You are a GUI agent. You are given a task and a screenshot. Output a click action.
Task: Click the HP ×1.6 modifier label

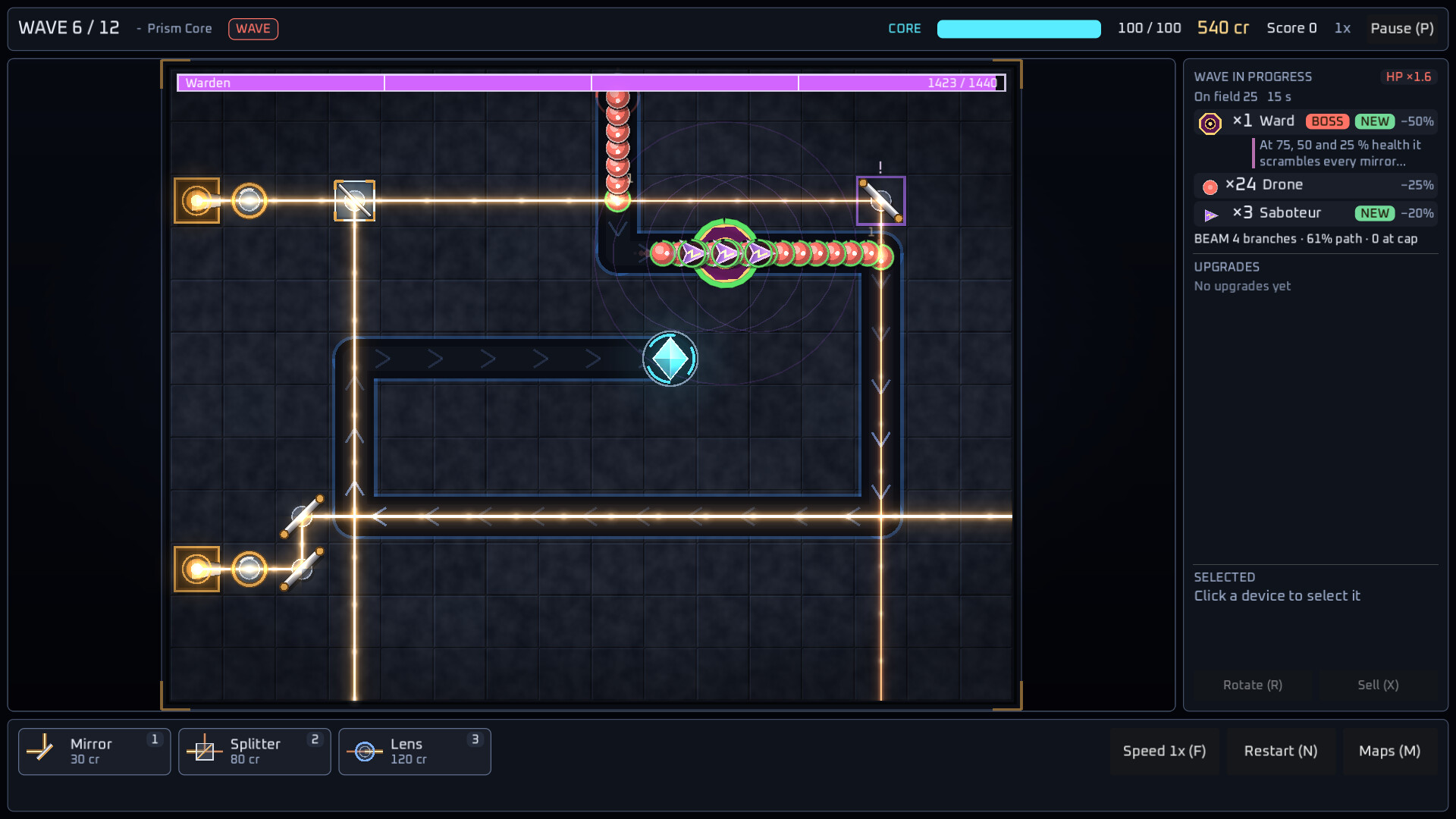tap(1408, 77)
